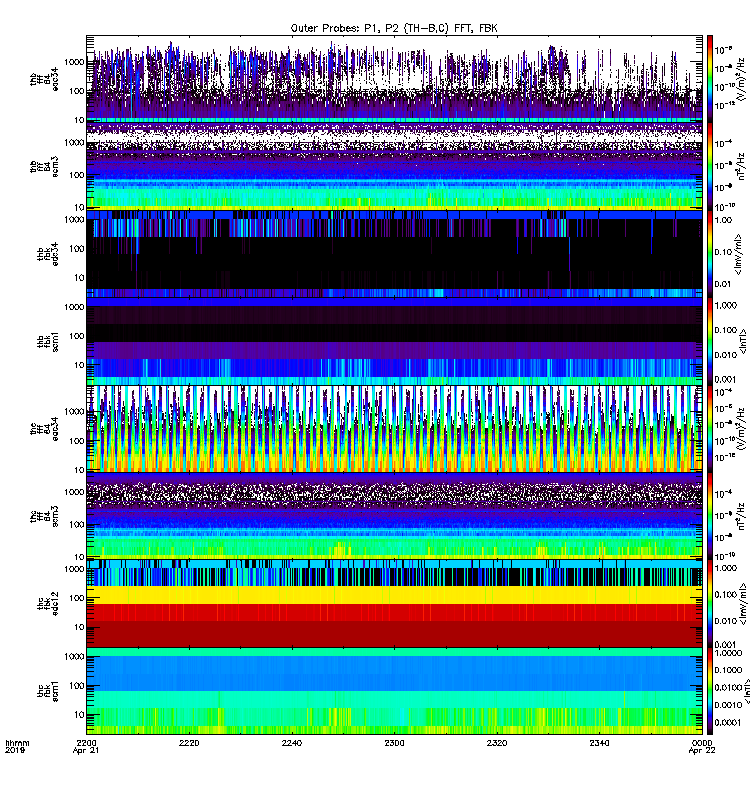The image size is (750, 800).
Task: Click the color bar beside thb fff eac34 panel
Action: [x=710, y=79]
